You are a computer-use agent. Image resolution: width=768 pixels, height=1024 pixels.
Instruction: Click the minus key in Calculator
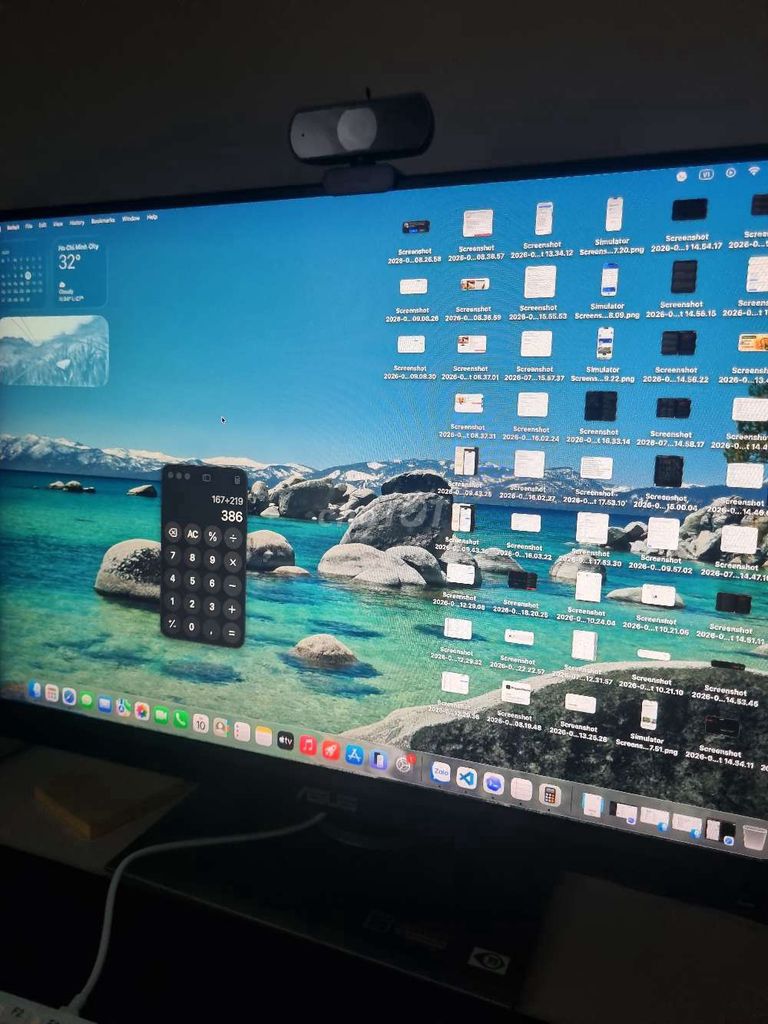(232, 586)
